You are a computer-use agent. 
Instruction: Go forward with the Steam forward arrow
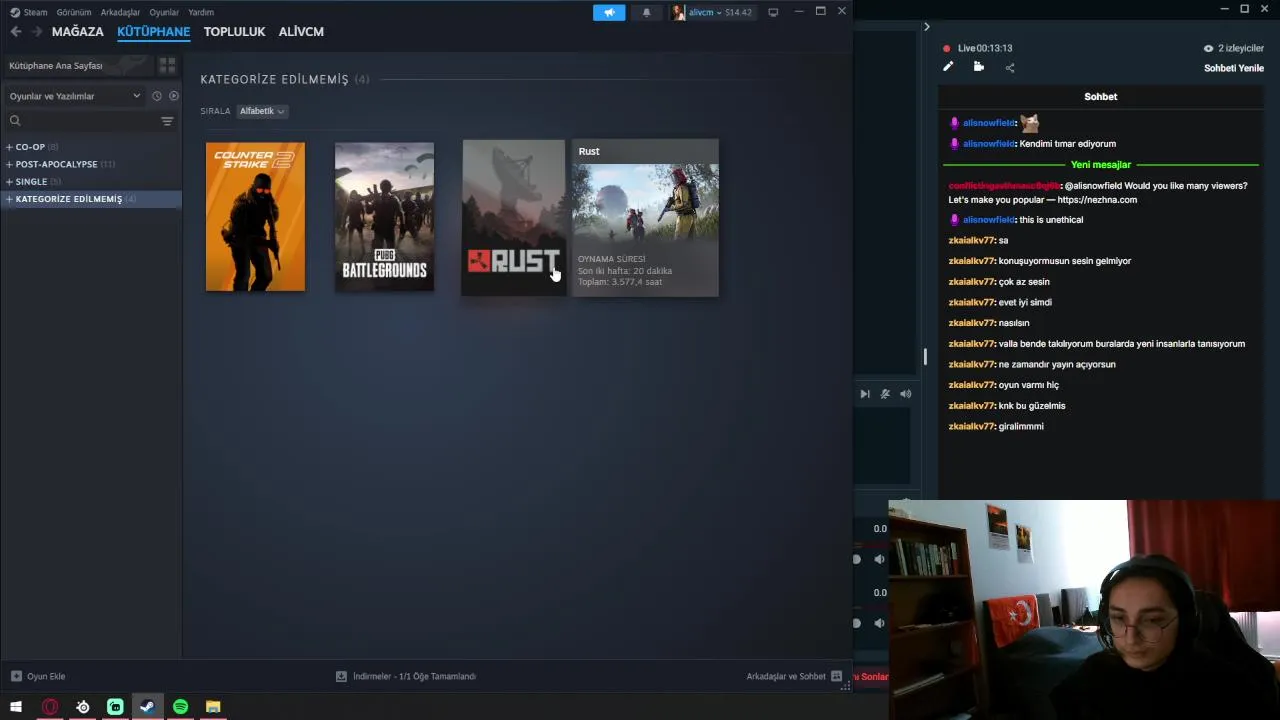coord(37,32)
